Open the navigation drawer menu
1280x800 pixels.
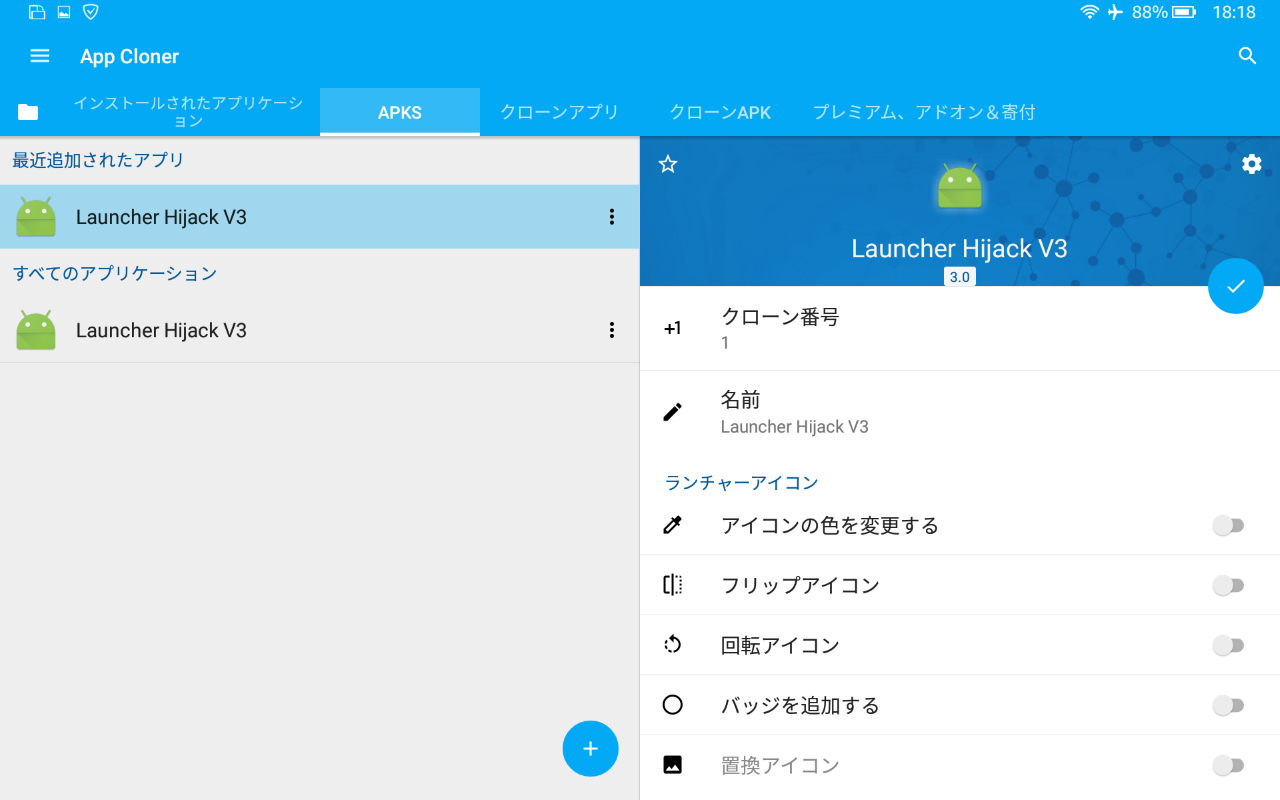point(39,56)
